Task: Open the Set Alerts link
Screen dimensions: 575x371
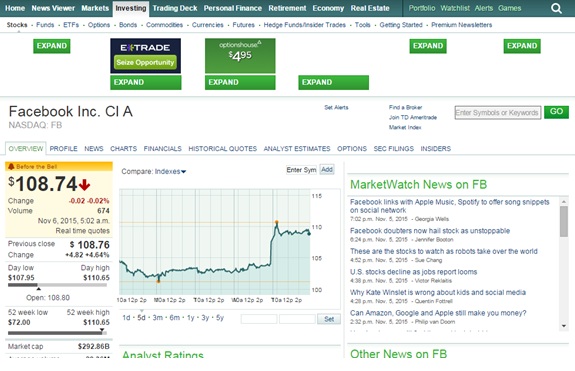Action: pos(336,107)
